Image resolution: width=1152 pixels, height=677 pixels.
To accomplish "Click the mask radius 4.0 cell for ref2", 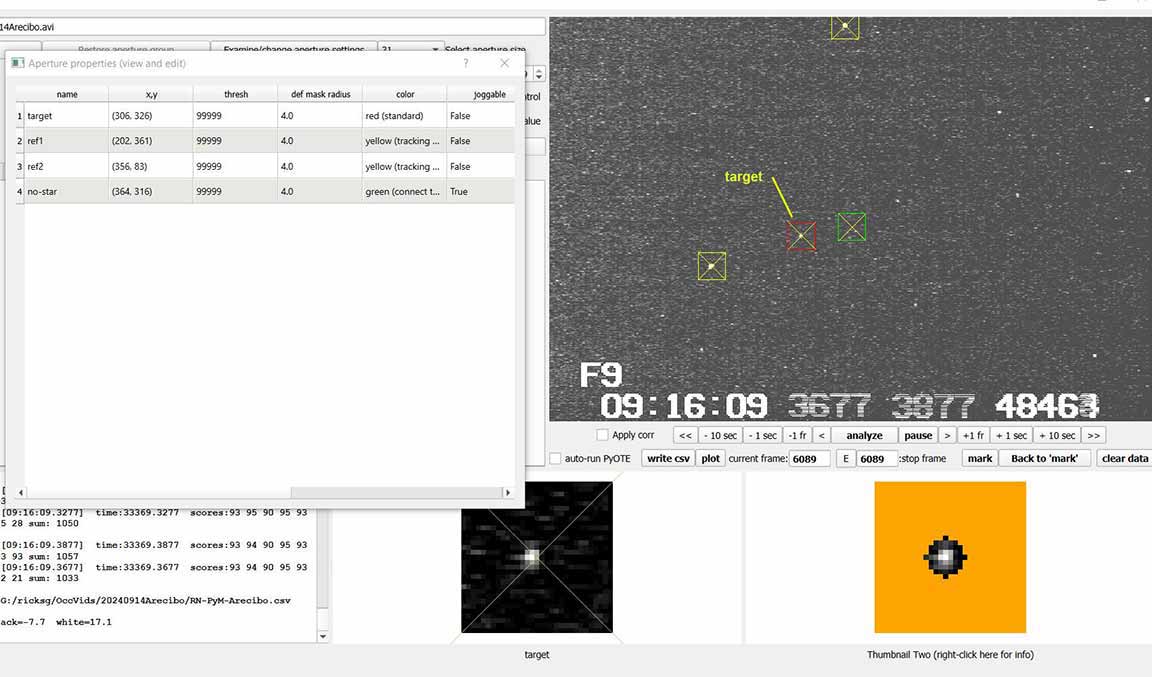I will click(320, 166).
